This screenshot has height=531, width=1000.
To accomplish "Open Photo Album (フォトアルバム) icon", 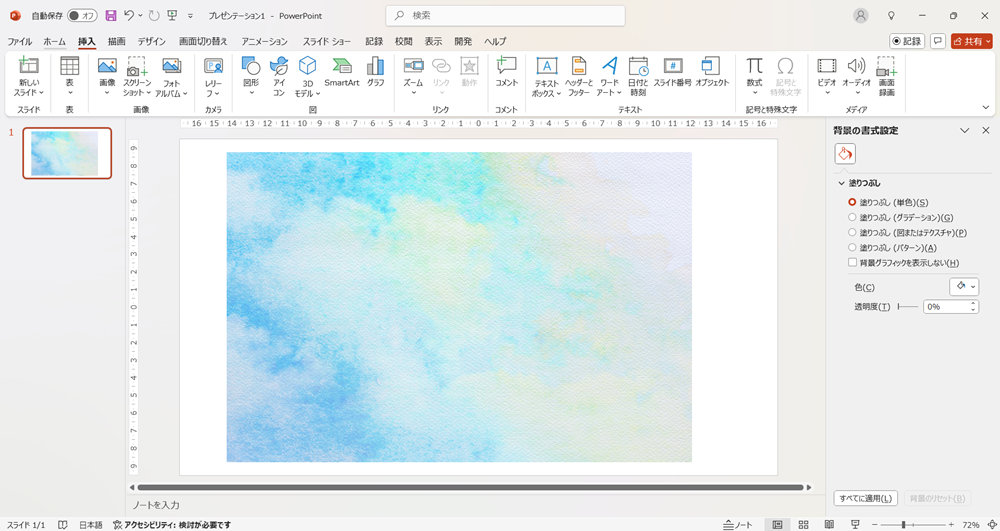I will [172, 66].
